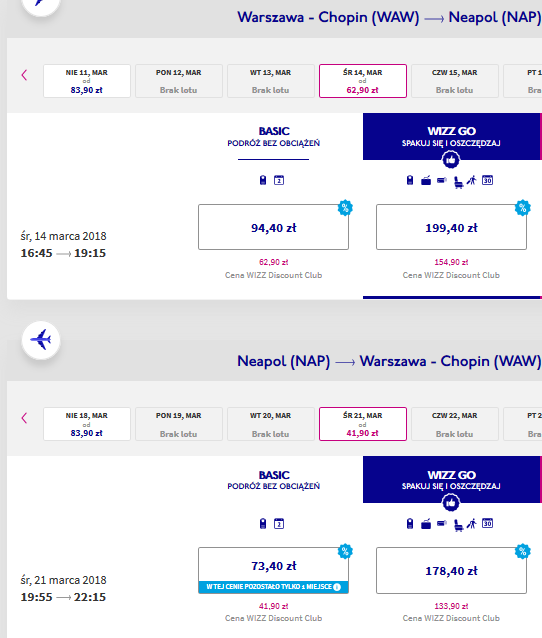Screen dimensions: 542x638
Task: Click the seat icon in the outbound WIZZ GO features
Action: [458, 181]
